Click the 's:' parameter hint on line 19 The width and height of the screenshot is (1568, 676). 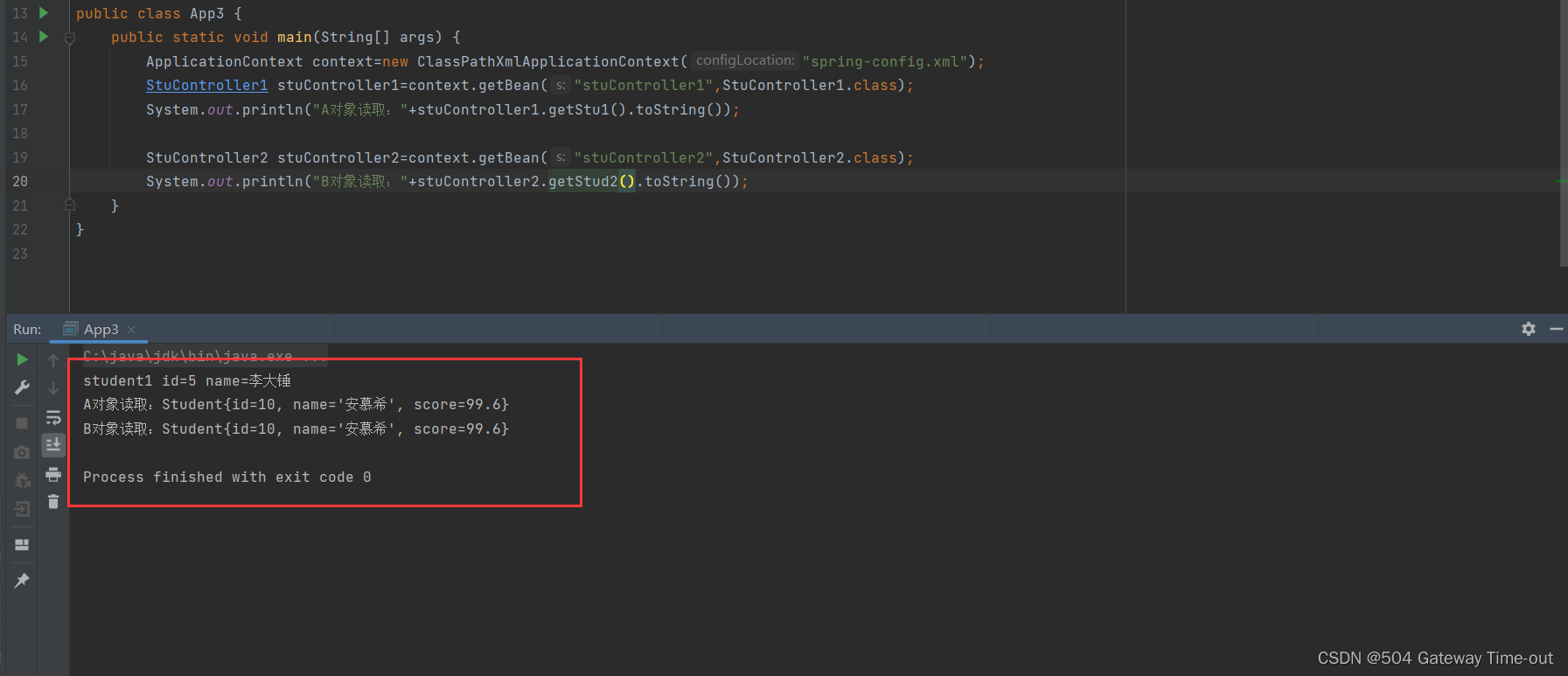561,157
